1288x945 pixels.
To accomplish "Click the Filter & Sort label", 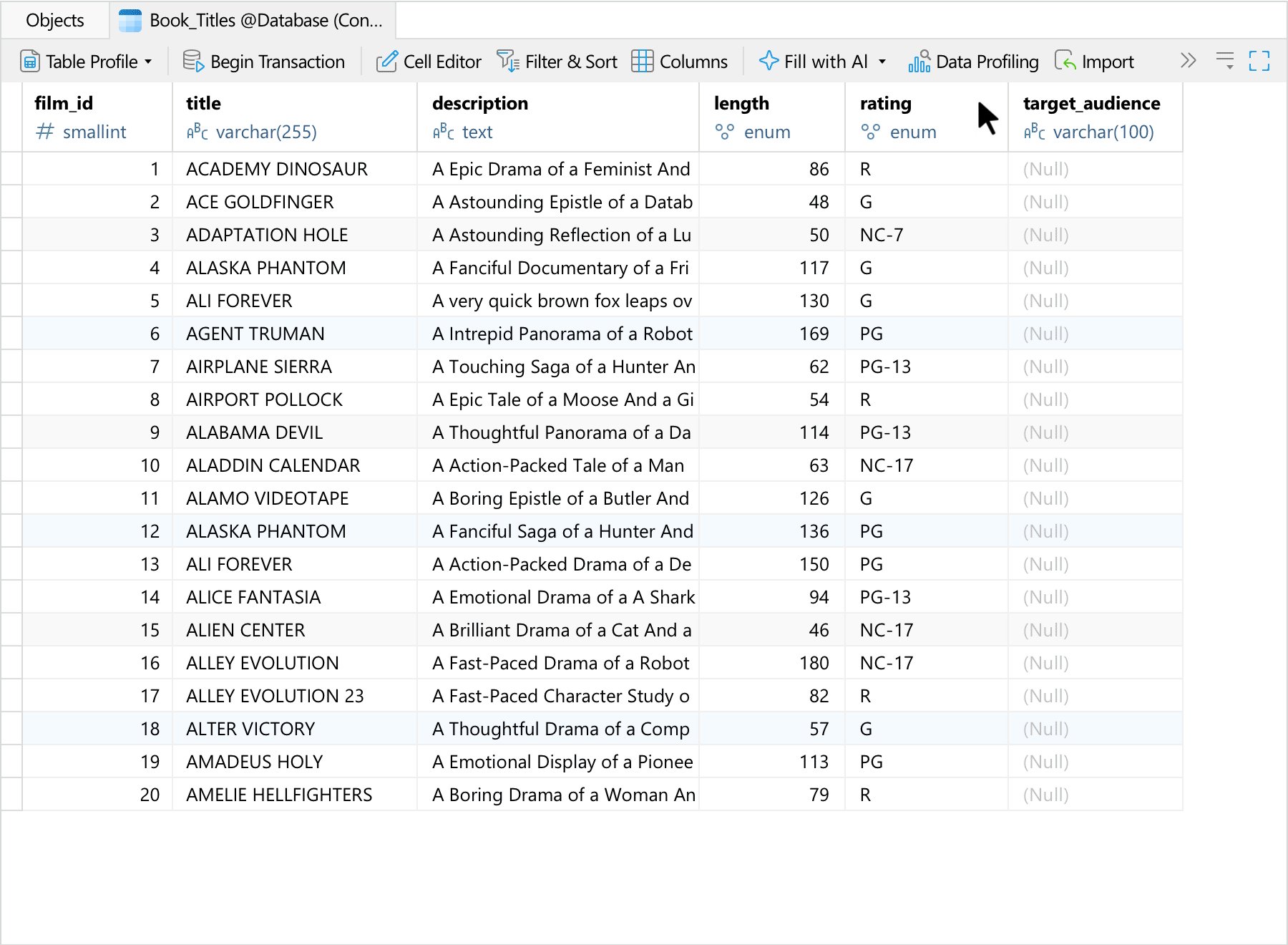I will [571, 62].
